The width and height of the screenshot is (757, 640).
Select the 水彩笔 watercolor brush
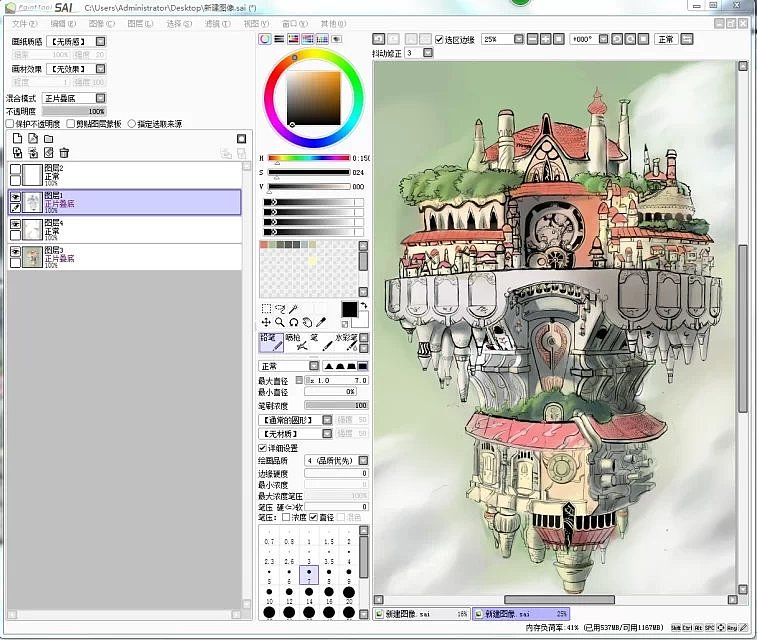coord(346,342)
